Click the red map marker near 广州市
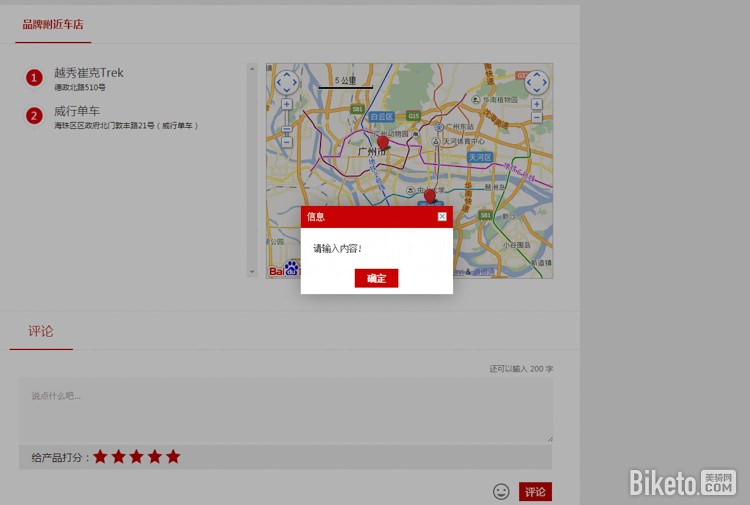 [383, 144]
